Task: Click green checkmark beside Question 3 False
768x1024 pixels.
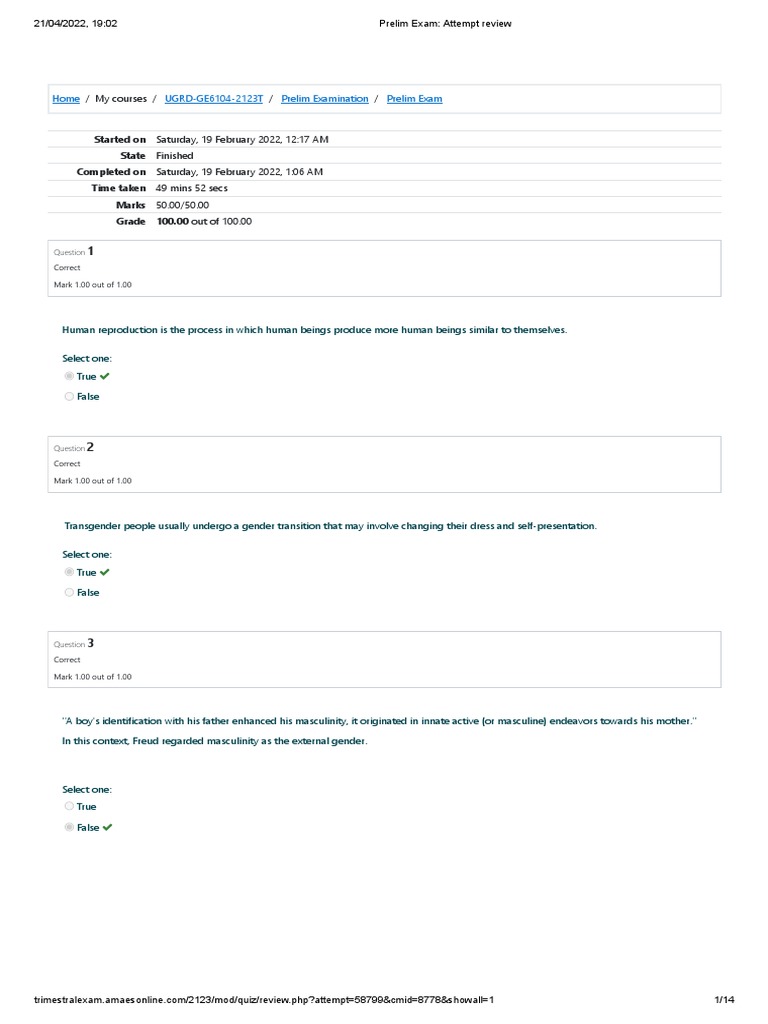Action: (x=107, y=827)
